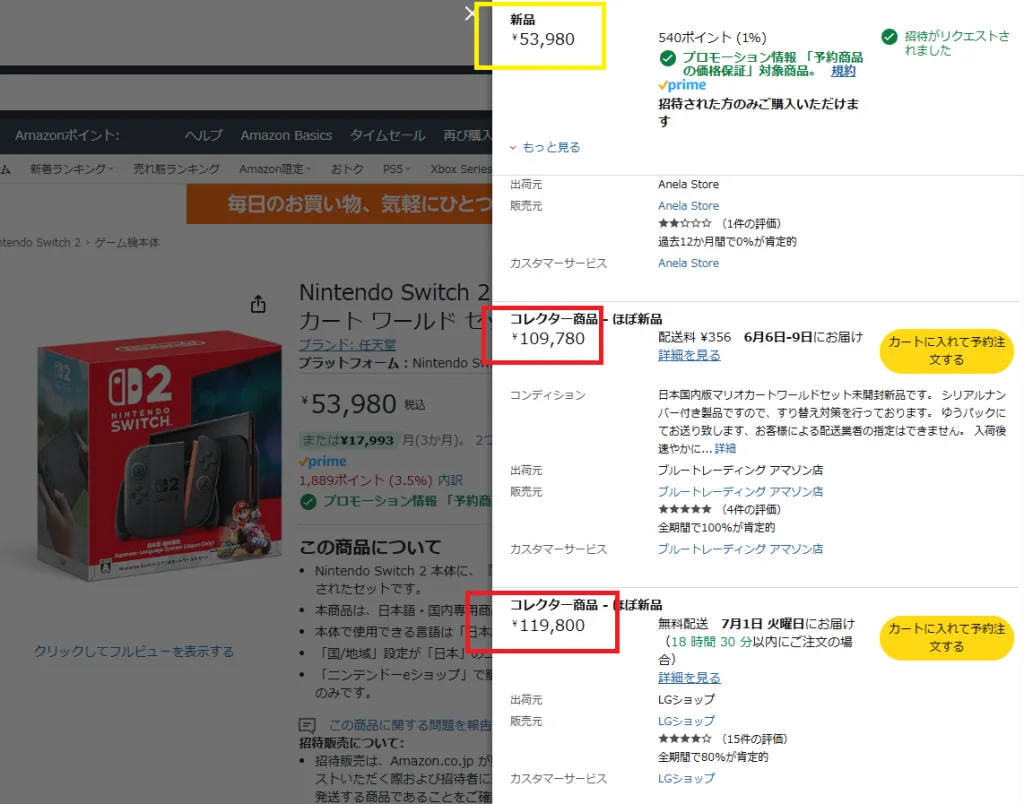The width and height of the screenshot is (1024, 804).
Task: Add ¥109,780 offer to cart for preorder
Action: point(946,351)
